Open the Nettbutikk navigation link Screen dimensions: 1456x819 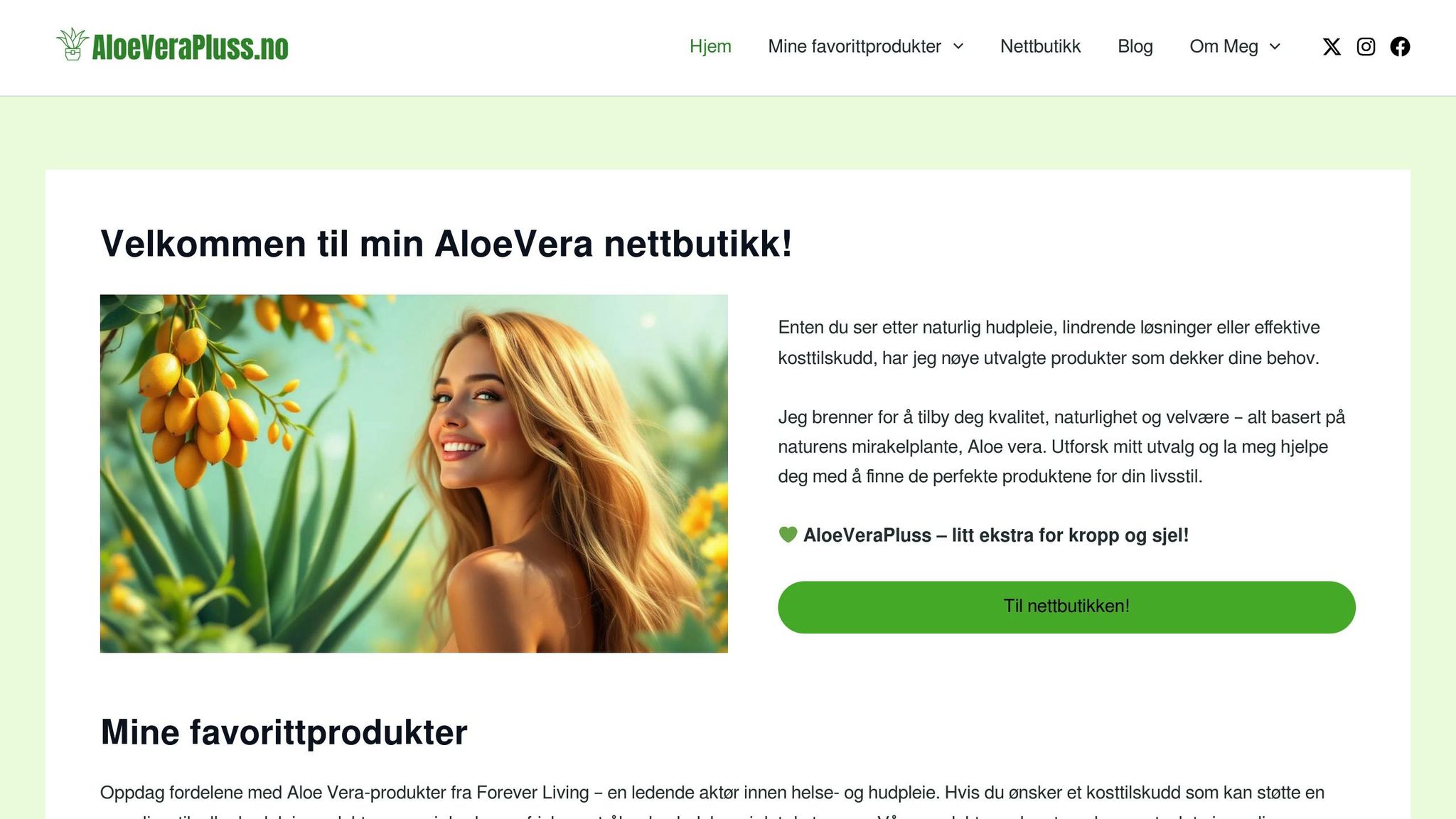click(1040, 47)
